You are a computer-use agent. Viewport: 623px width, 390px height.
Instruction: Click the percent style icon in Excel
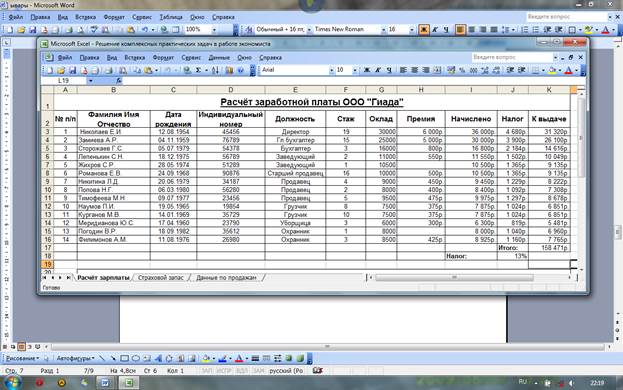[x=462, y=70]
